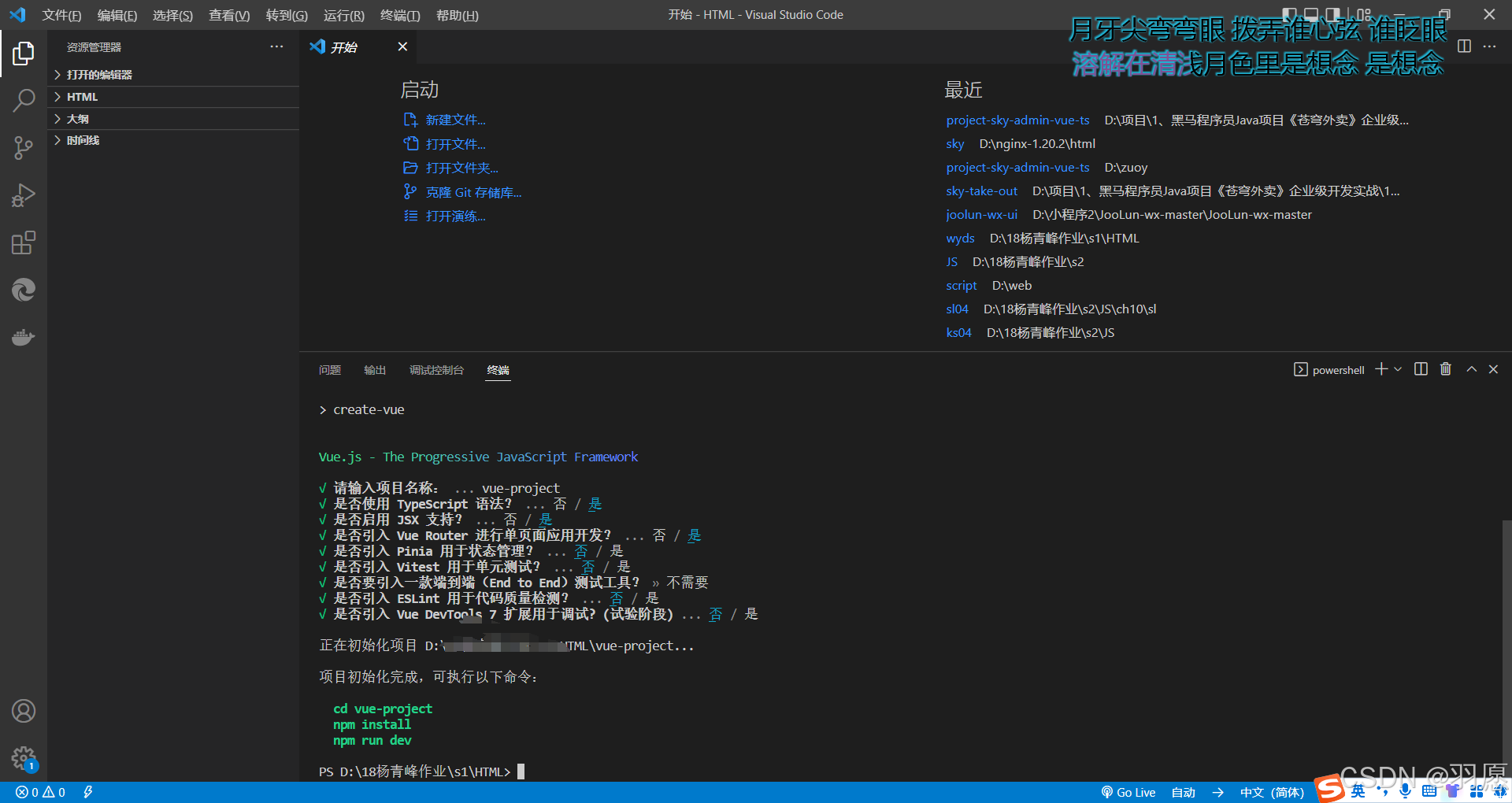The width and height of the screenshot is (1512, 803).
Task: Click the lightning bolt status bar icon
Action: tap(88, 792)
